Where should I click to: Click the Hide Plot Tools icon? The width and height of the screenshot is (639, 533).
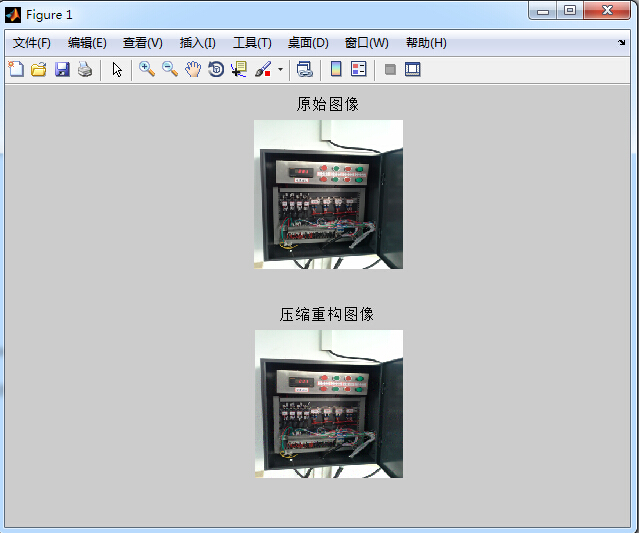pos(390,69)
